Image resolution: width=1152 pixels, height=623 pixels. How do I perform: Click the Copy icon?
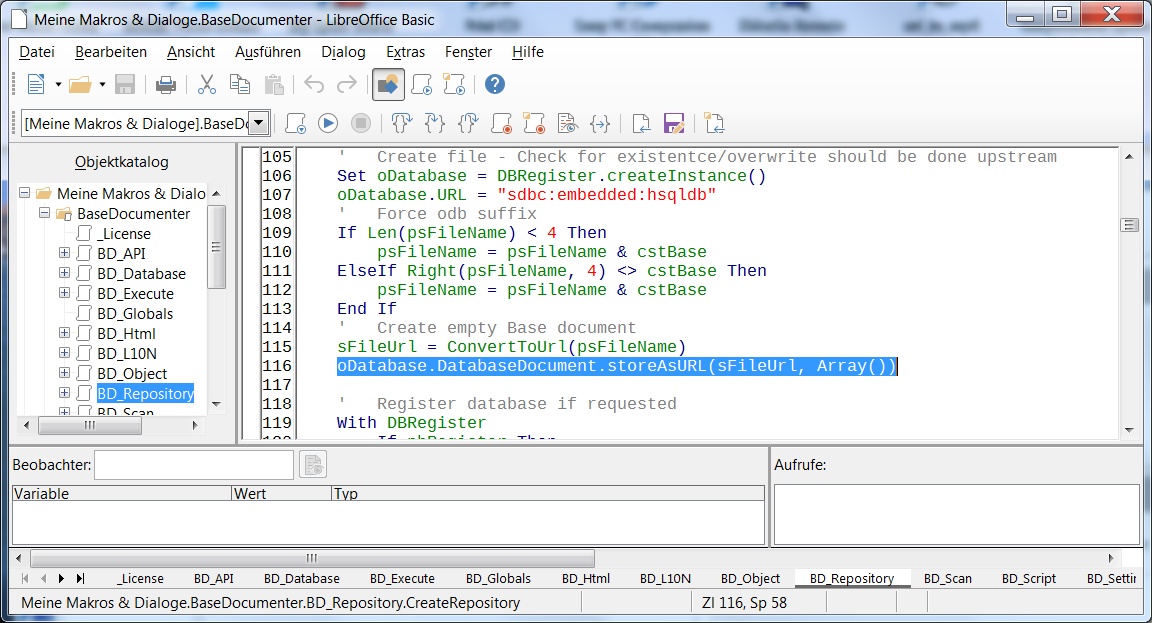(240, 84)
